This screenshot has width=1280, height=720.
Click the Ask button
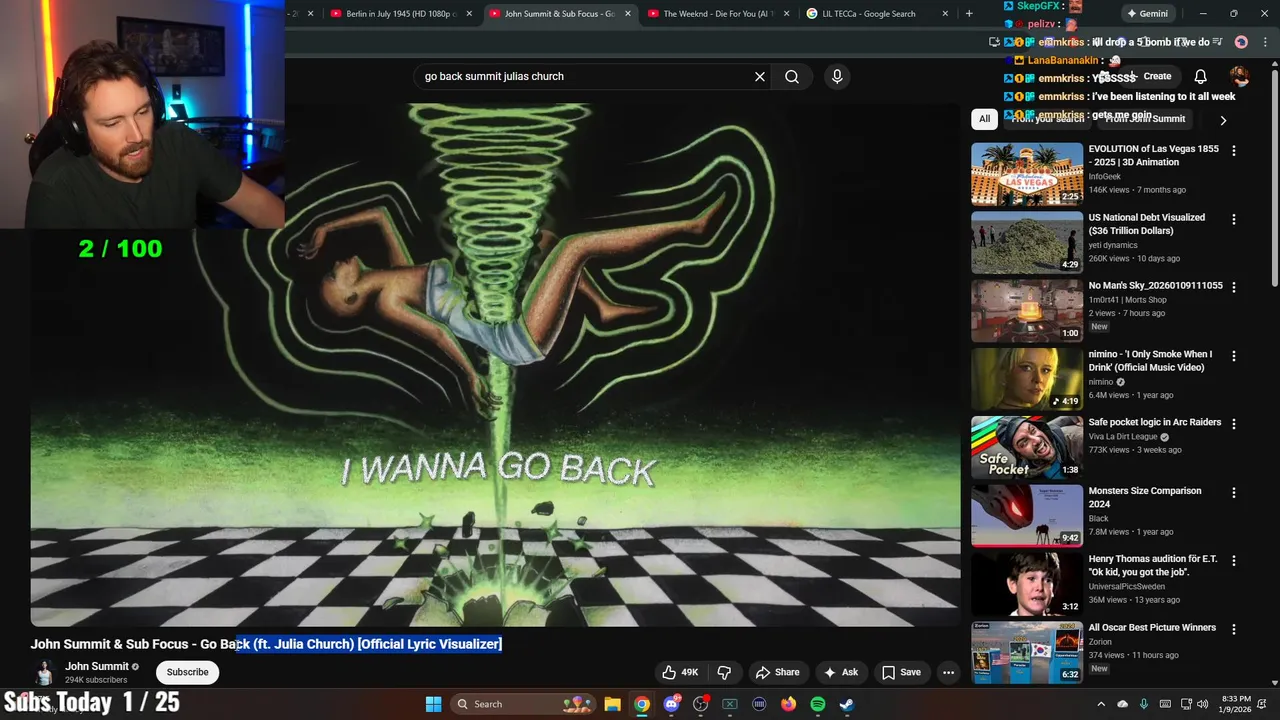[840, 672]
